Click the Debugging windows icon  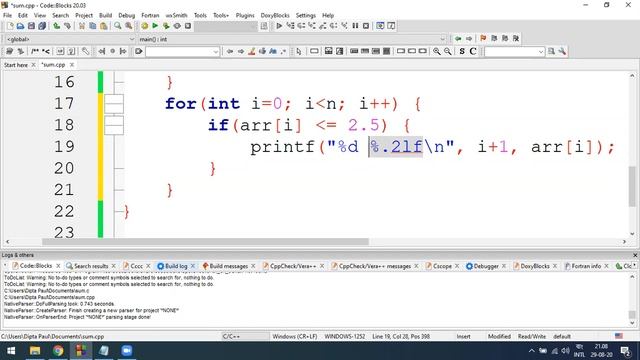click(x=380, y=26)
